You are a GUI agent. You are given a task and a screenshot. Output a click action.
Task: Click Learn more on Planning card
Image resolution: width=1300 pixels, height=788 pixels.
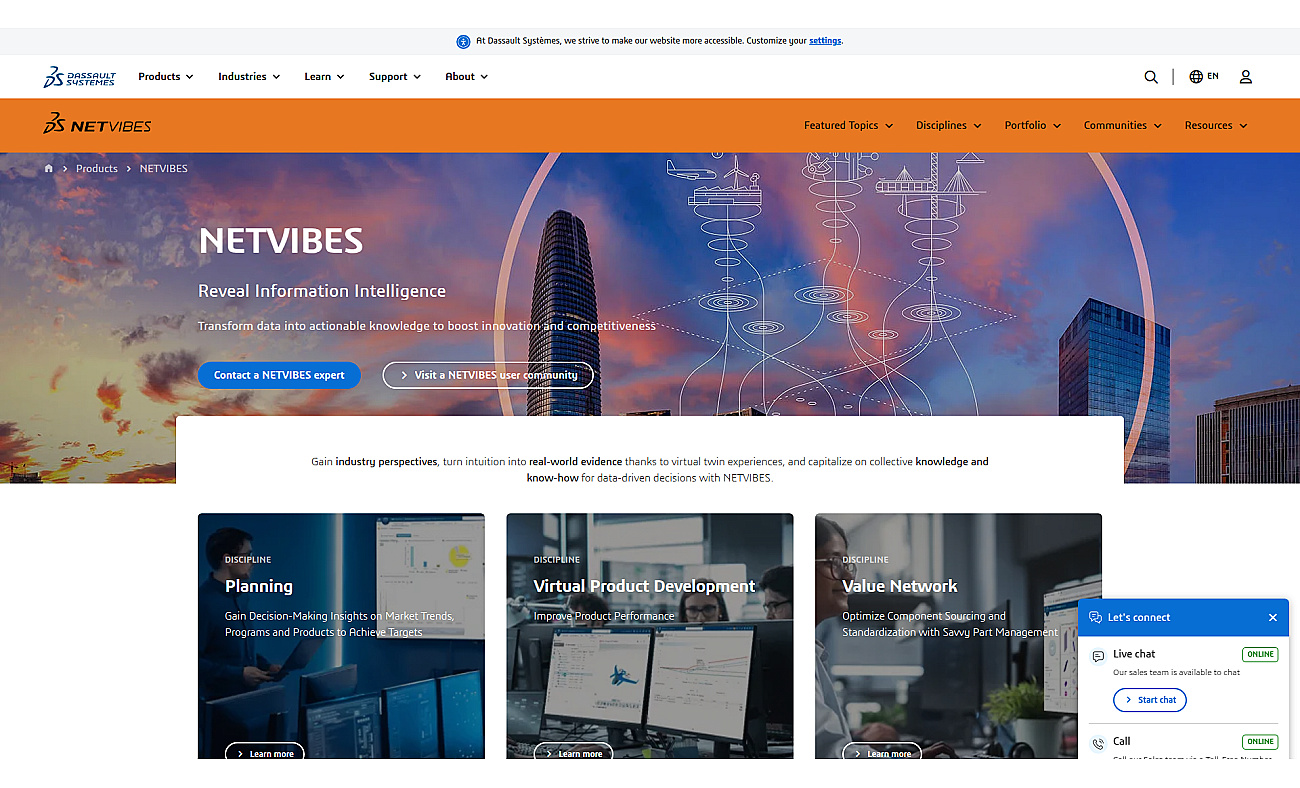pos(265,752)
